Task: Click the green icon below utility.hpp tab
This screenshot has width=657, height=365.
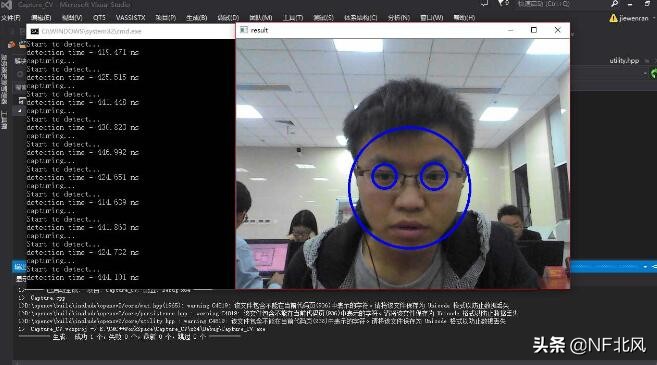Action: pos(654,74)
